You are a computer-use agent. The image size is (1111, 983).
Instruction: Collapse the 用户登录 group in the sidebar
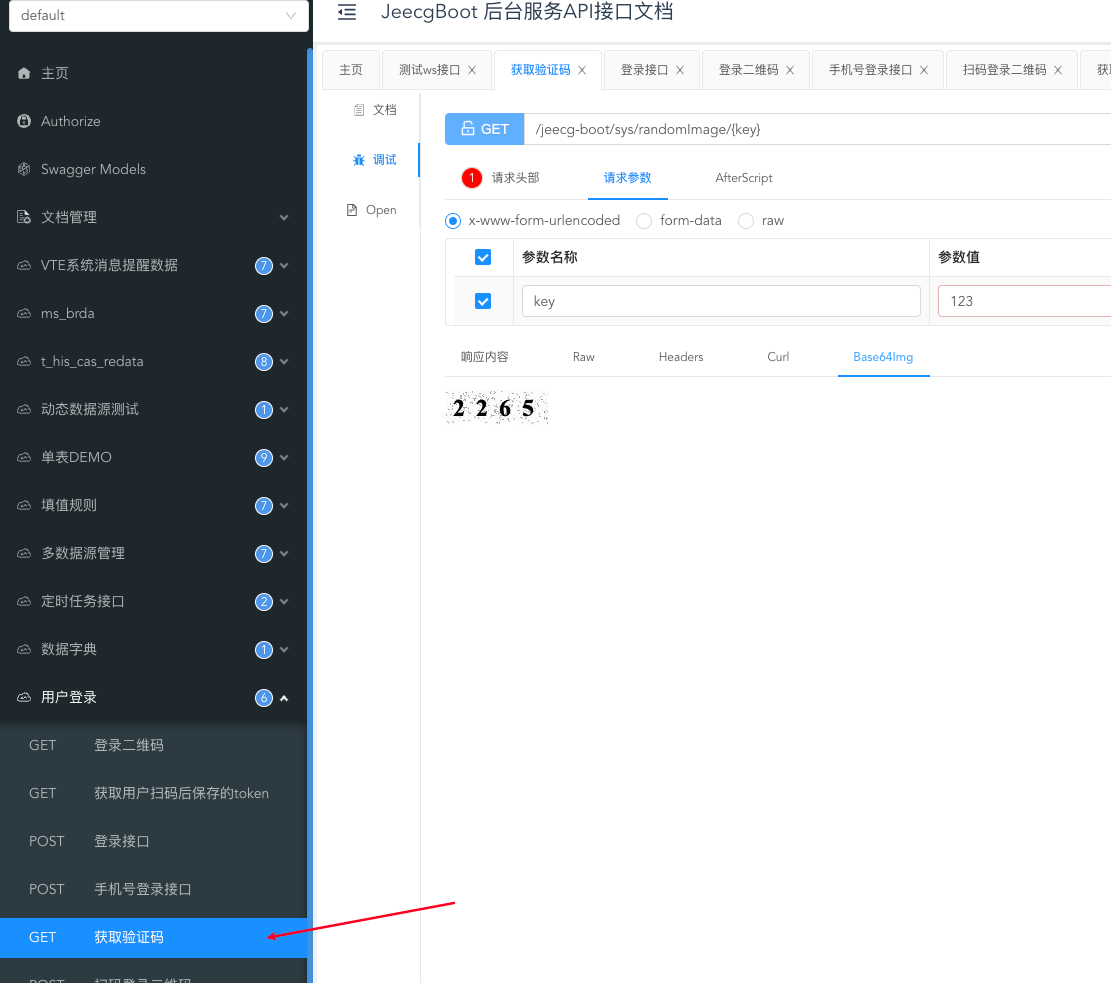click(x=284, y=697)
